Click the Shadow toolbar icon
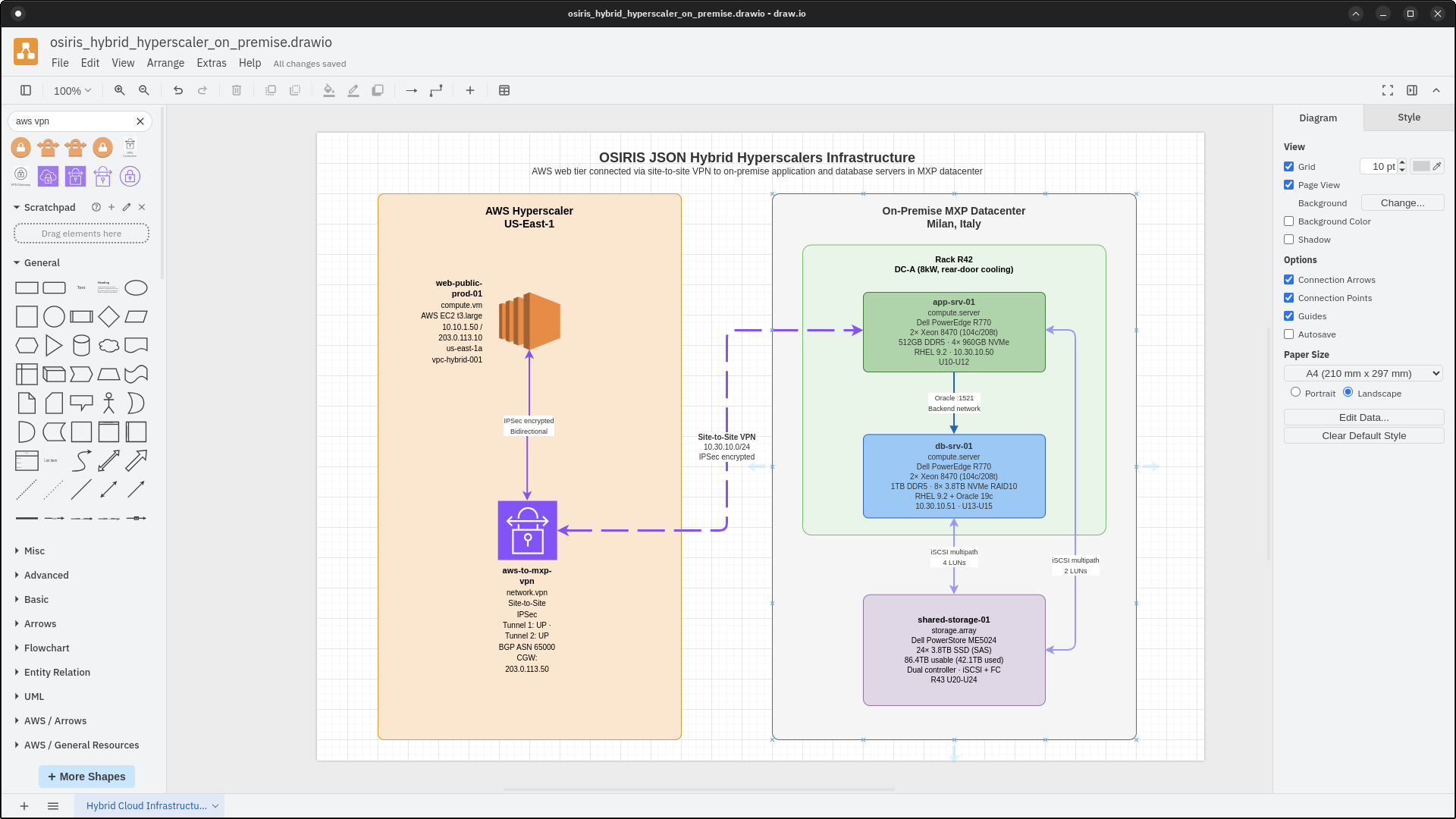Viewport: 1456px width, 819px height. pyautogui.click(x=378, y=90)
